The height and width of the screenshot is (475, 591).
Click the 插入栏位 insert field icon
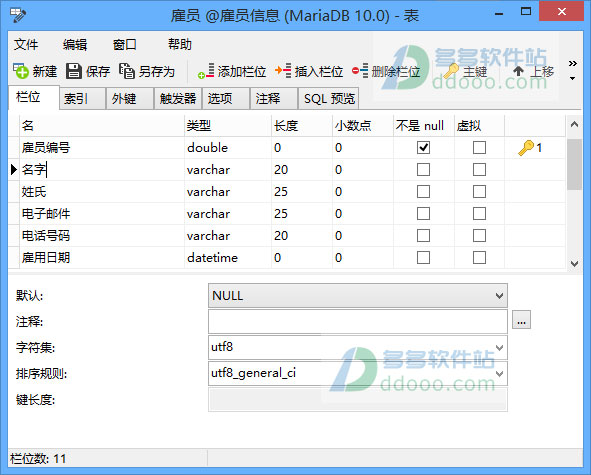[283, 71]
